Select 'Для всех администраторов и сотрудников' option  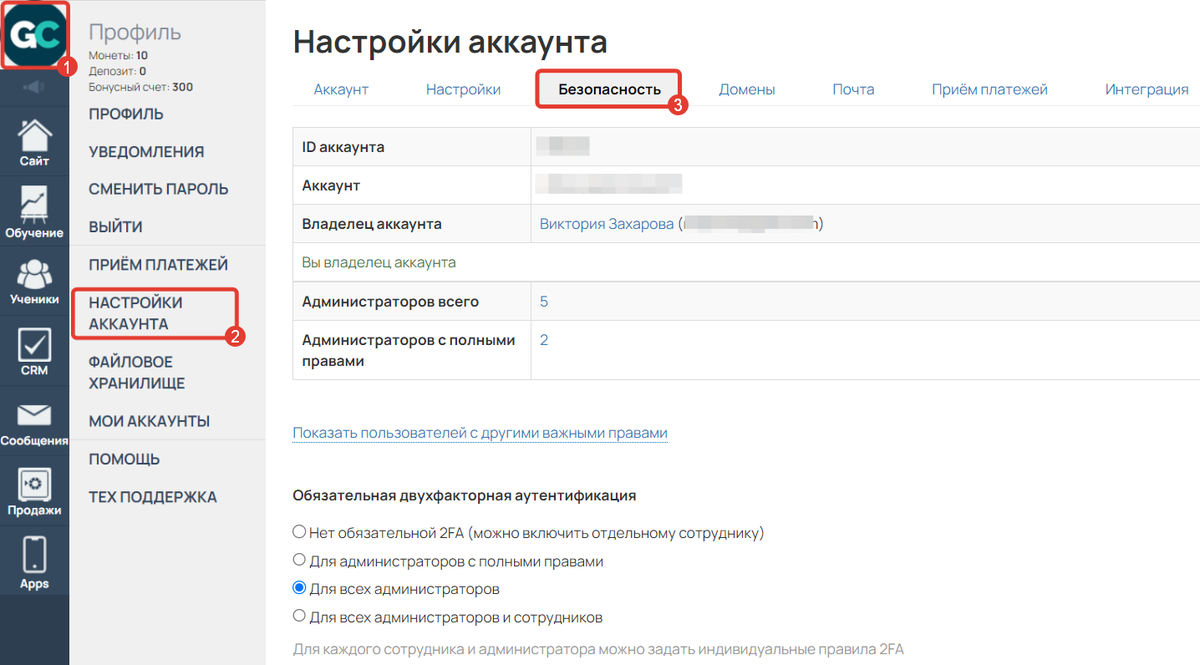pos(299,617)
